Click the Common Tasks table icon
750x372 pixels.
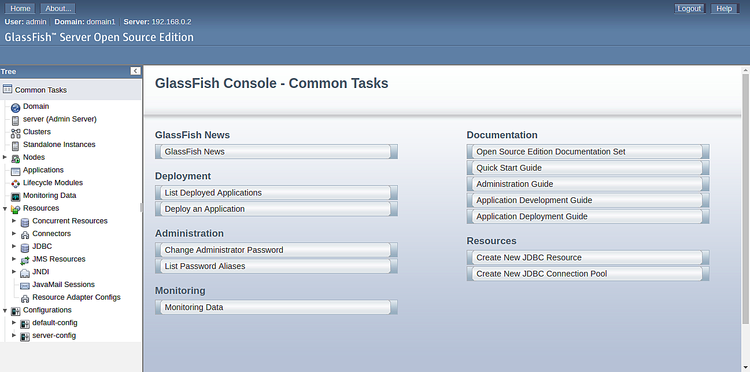[x=7, y=89]
